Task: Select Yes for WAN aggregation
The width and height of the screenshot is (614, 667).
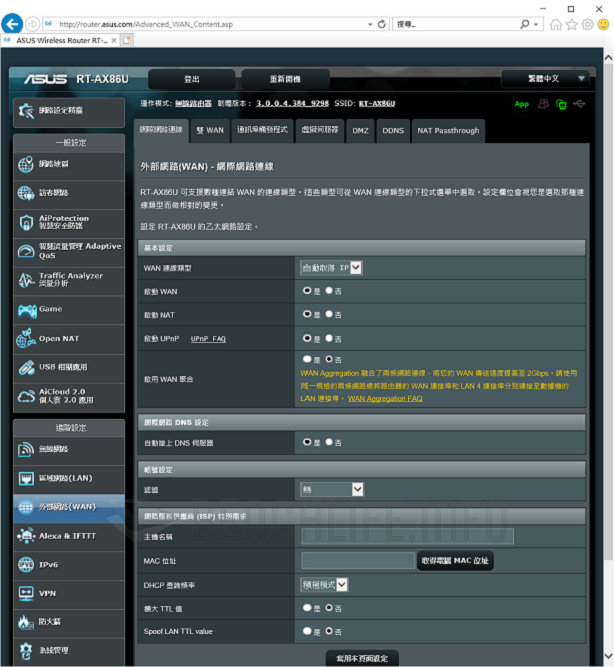Action: pos(307,359)
